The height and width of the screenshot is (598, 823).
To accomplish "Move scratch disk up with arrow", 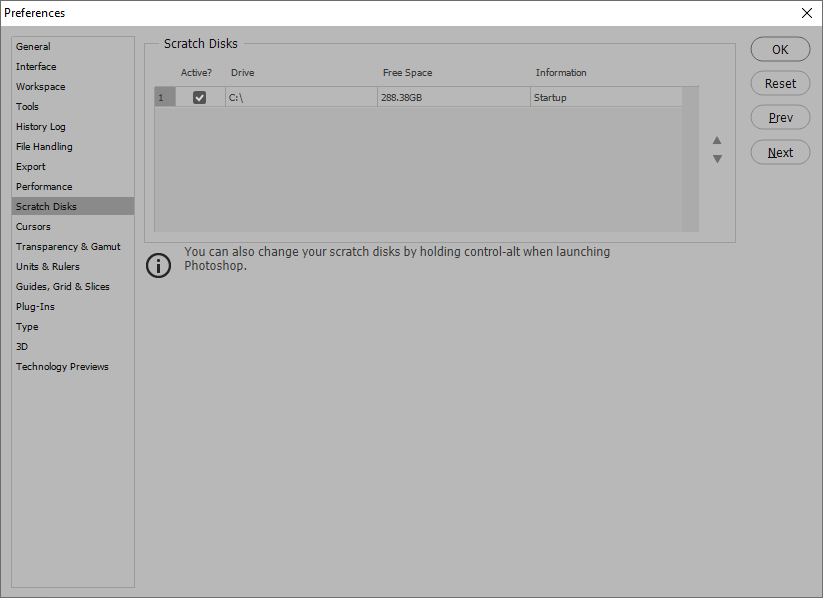I will 717,140.
